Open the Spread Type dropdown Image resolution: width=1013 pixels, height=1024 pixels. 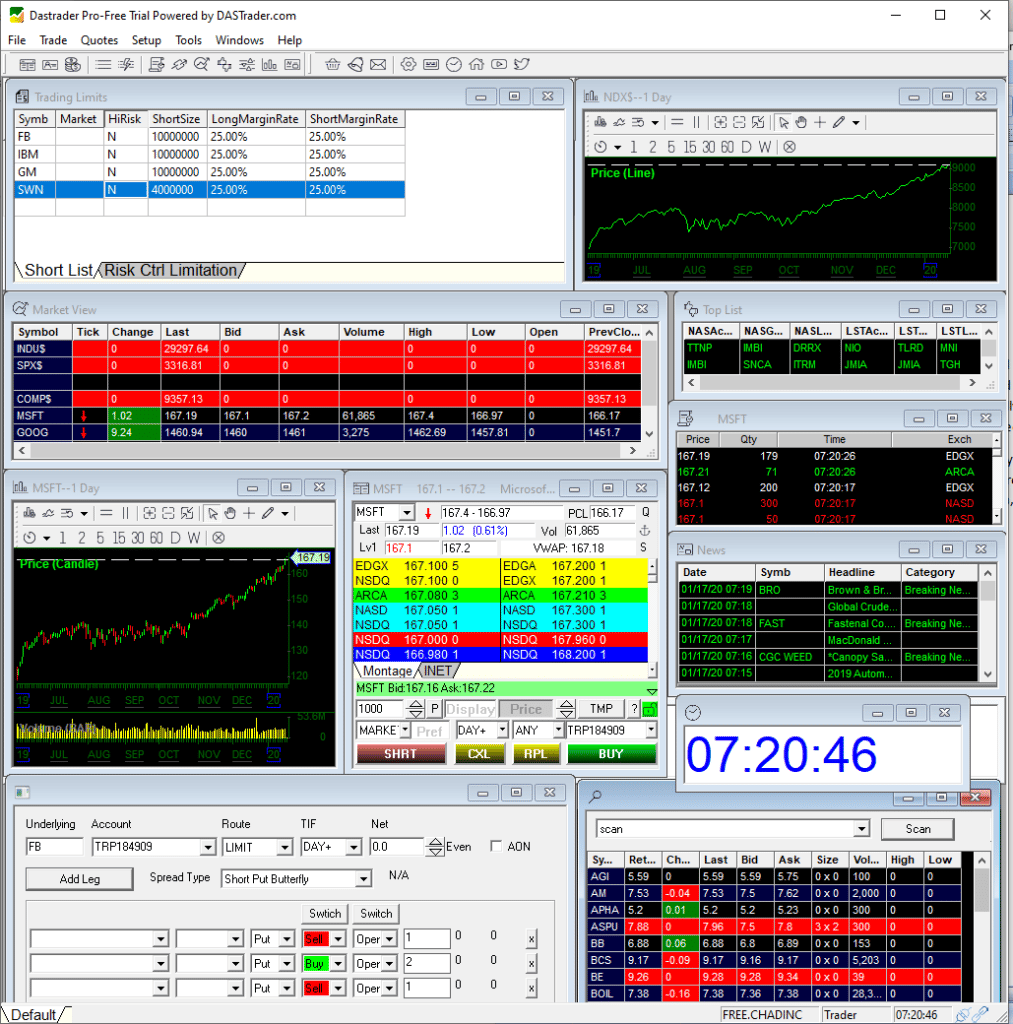click(x=362, y=879)
